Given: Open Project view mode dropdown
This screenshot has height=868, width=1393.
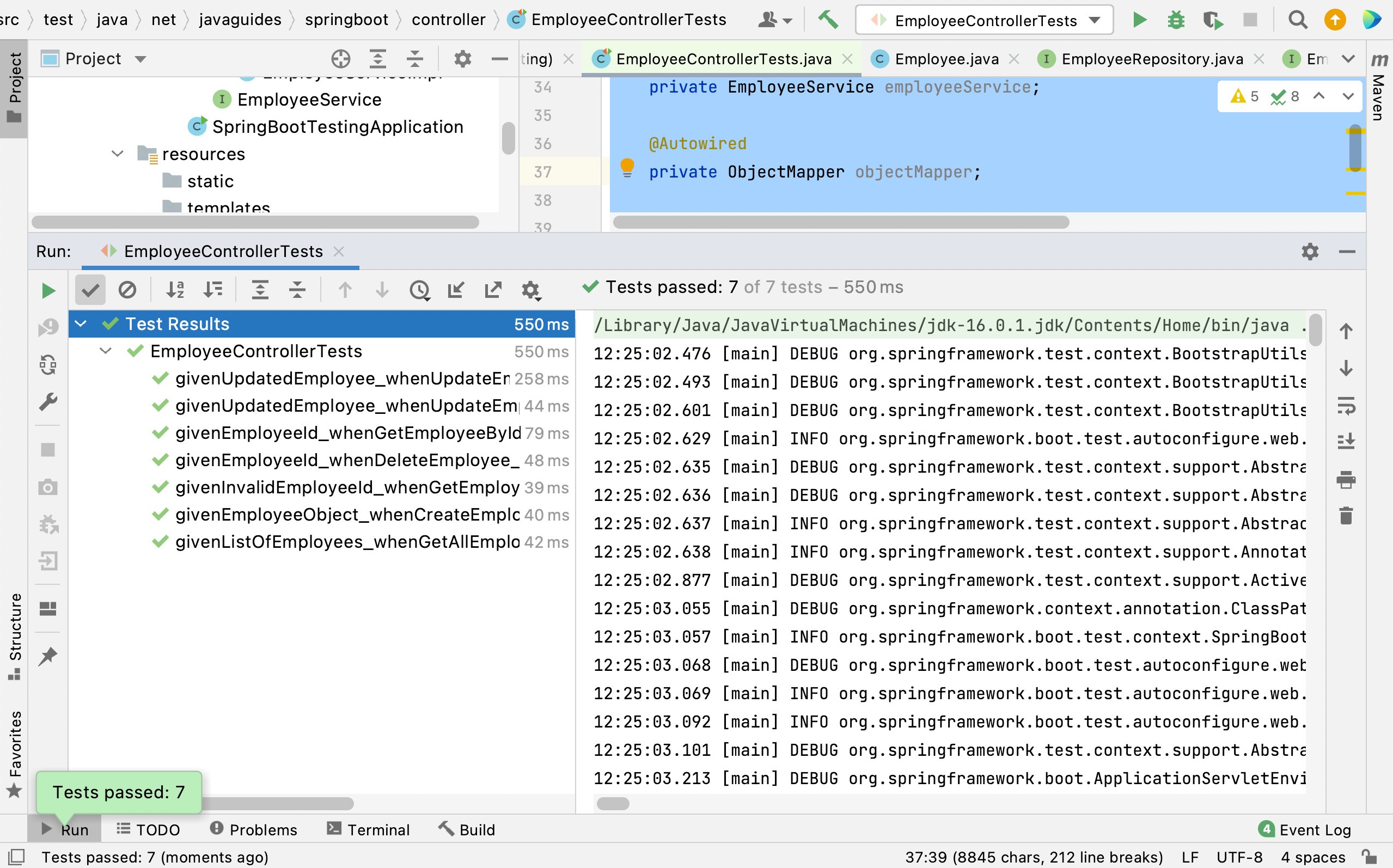Looking at the screenshot, I should [140, 59].
